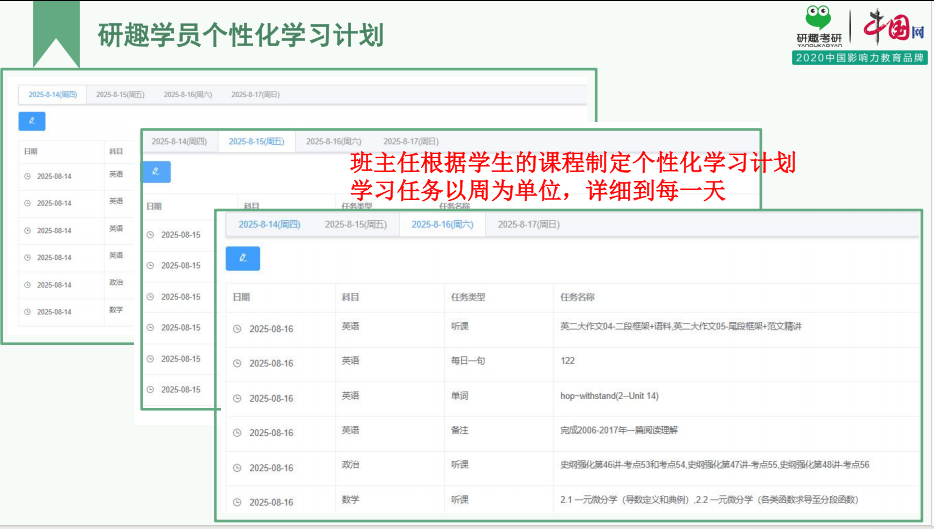
Task: Click the 科目 column header in the back window
Action: coord(116,152)
